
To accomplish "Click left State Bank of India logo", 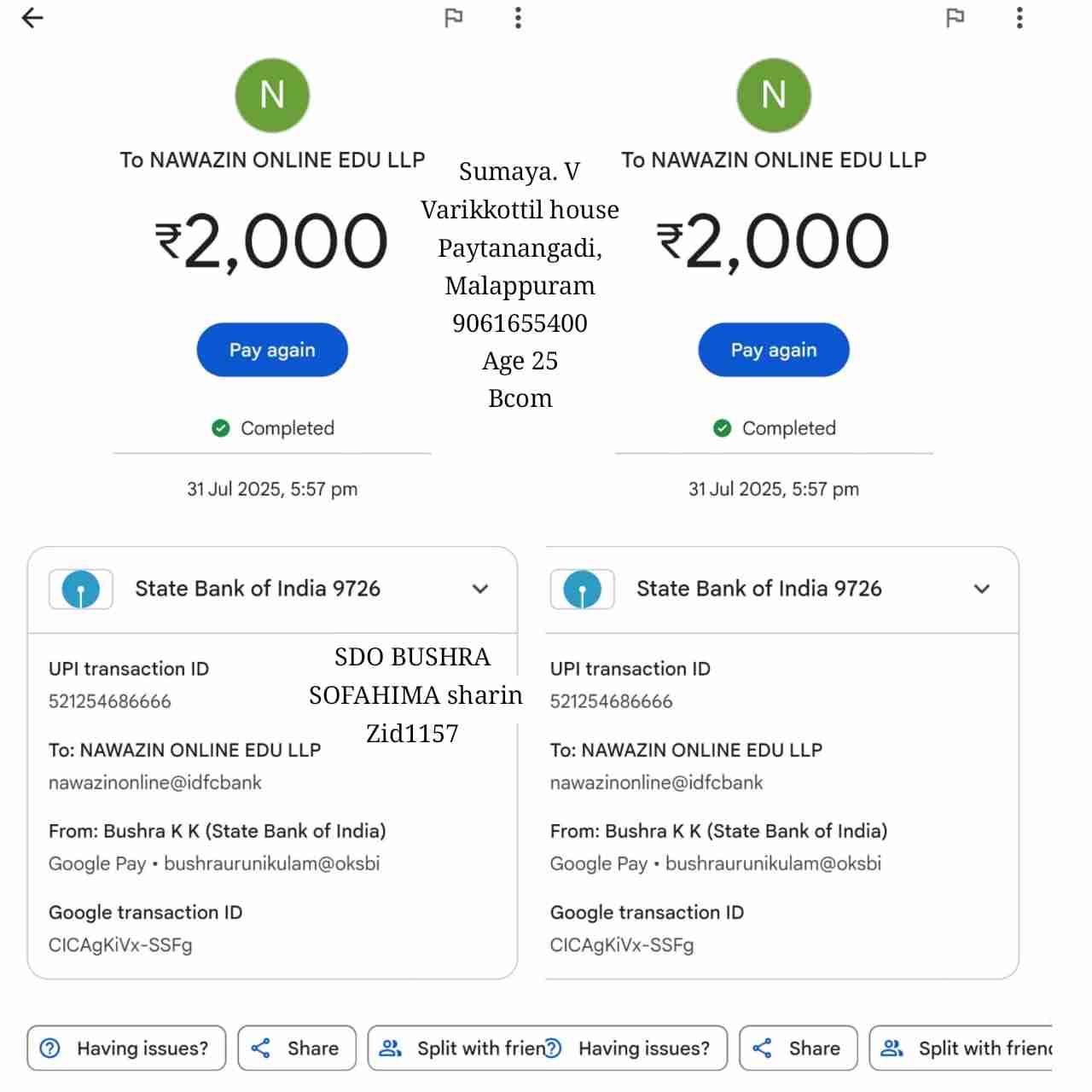I will click(81, 590).
